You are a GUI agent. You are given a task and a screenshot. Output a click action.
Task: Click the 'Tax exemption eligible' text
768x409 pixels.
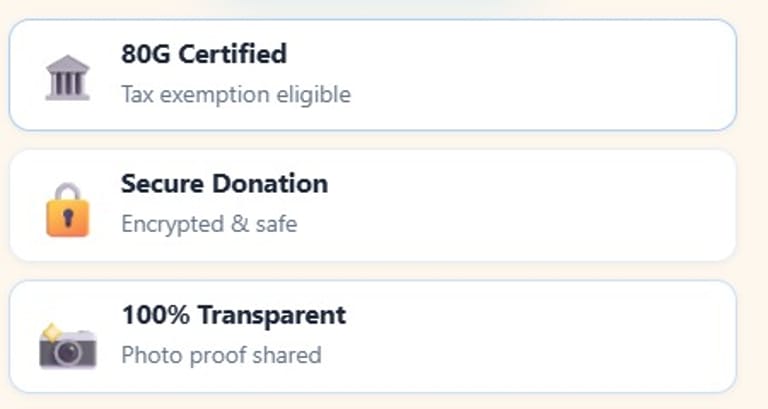click(236, 95)
